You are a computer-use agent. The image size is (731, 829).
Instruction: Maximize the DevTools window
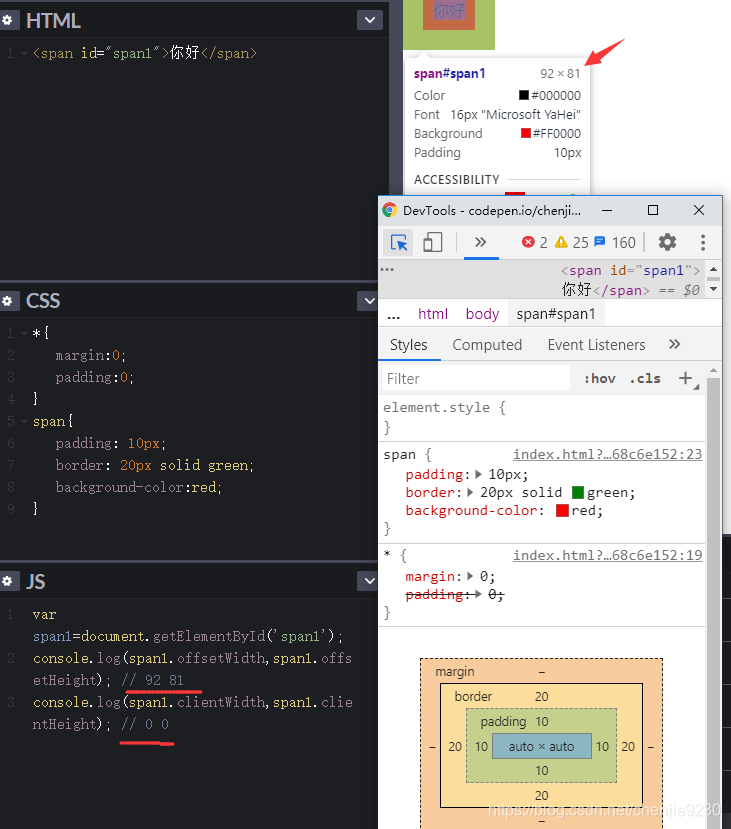point(653,210)
